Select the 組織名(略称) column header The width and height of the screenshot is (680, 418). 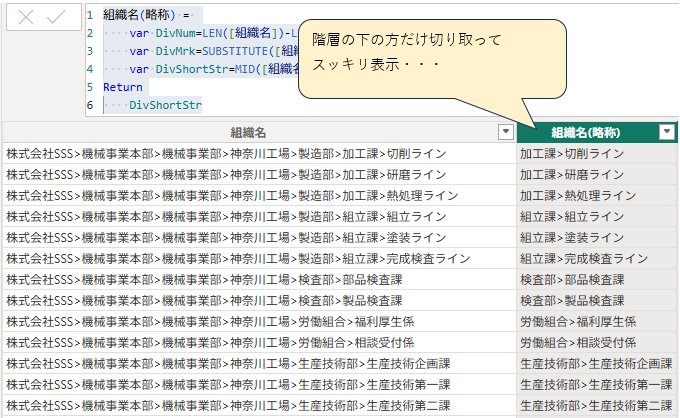coord(588,133)
